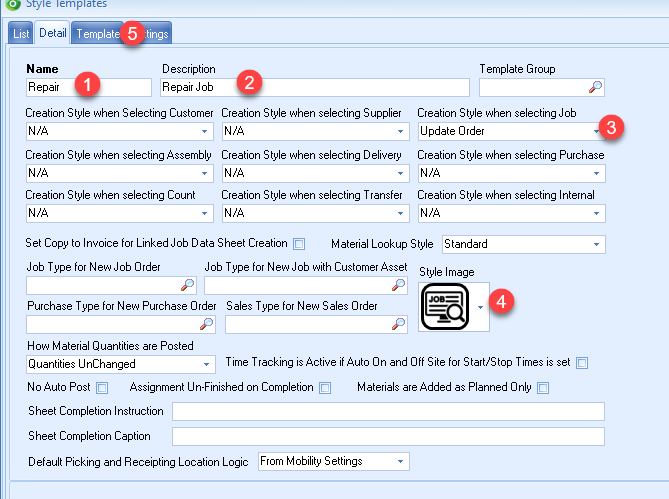Open How Material Quantities are Posted dropdown
This screenshot has width=669, height=499.
click(120, 364)
